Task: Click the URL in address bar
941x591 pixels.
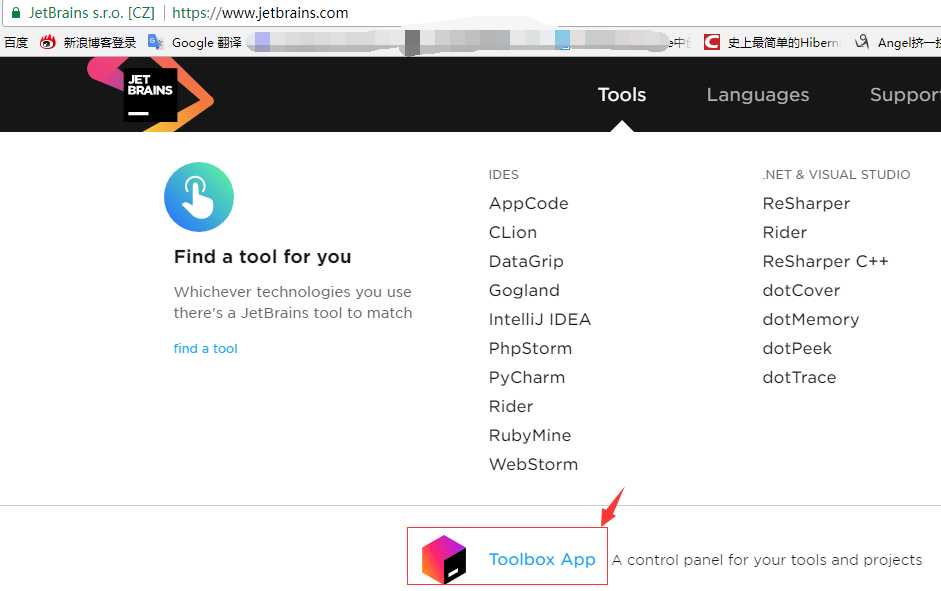Action: pos(260,13)
